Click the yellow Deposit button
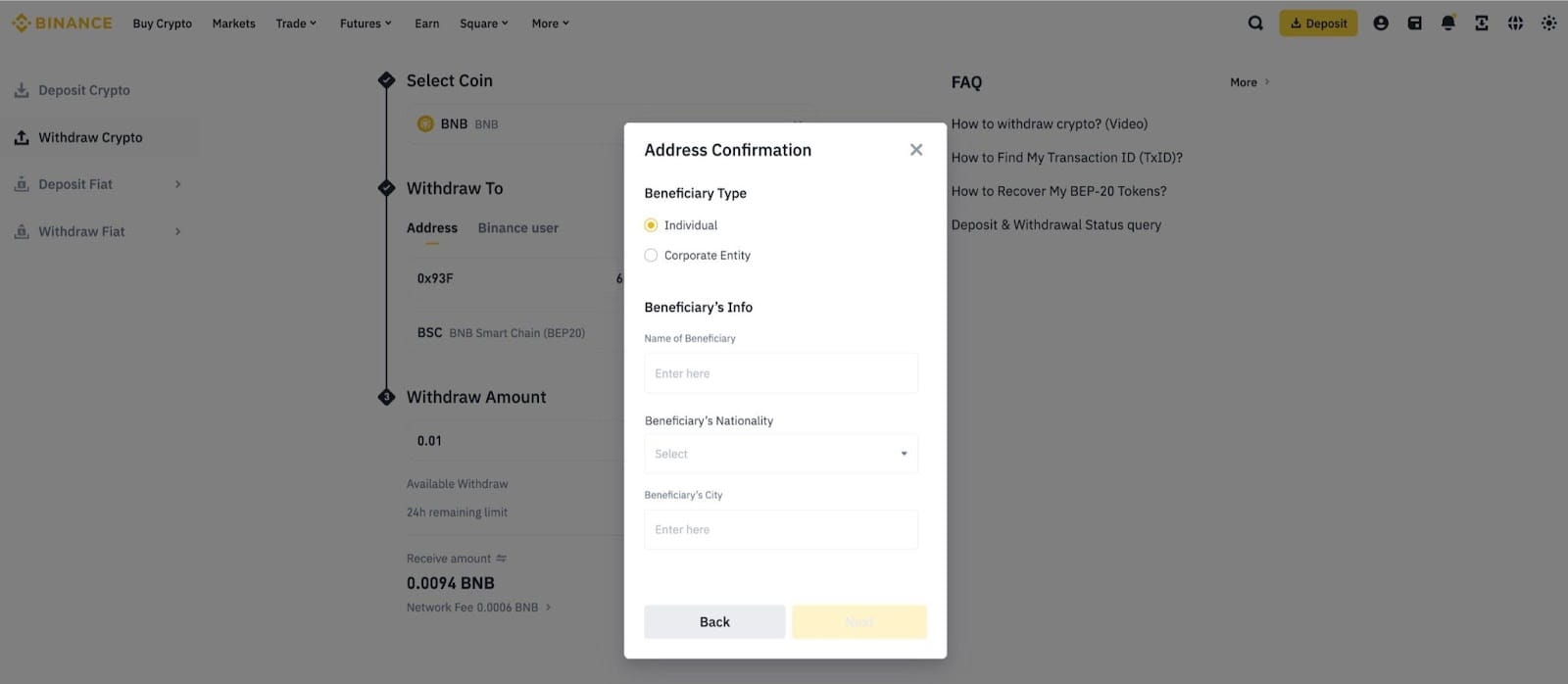 point(1318,24)
